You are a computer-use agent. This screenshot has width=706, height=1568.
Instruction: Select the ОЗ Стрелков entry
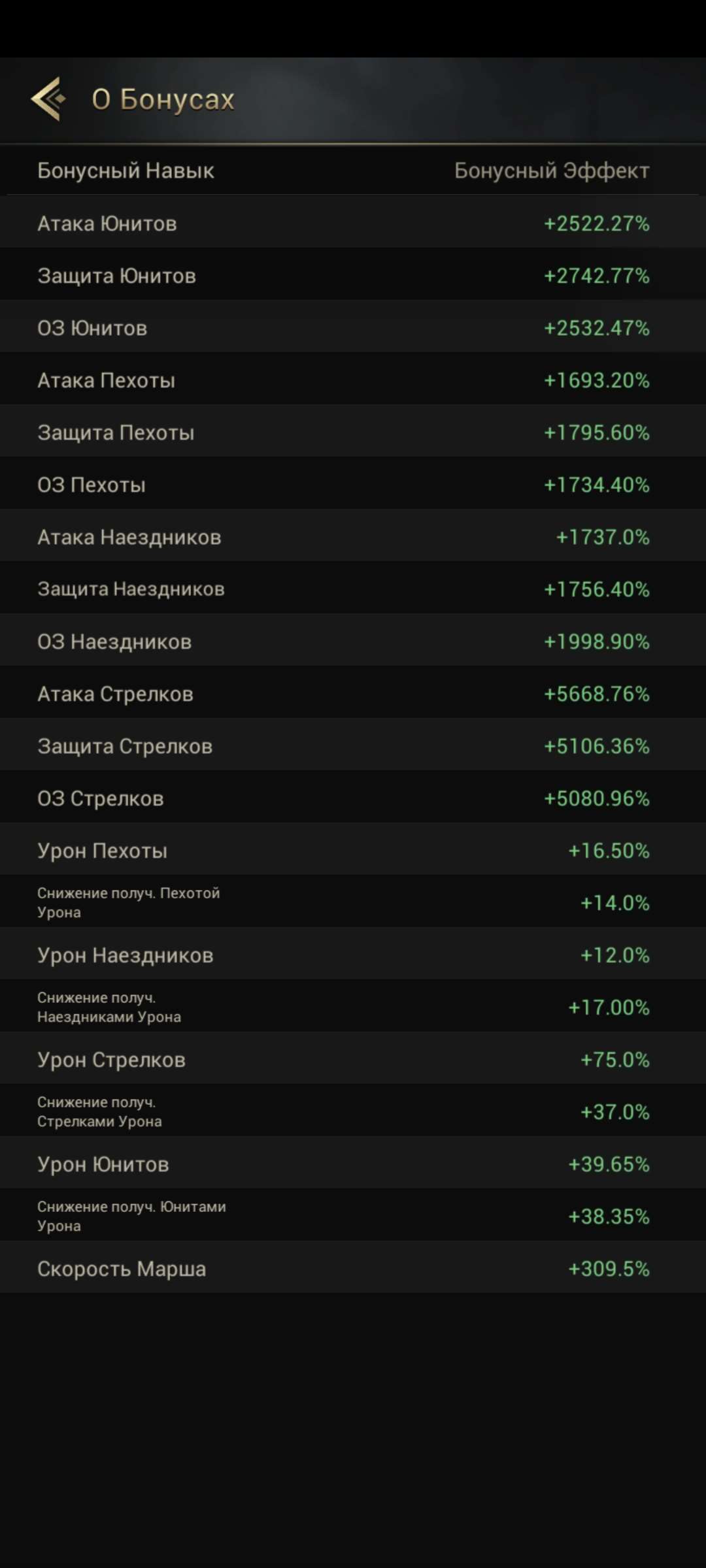coord(353,797)
